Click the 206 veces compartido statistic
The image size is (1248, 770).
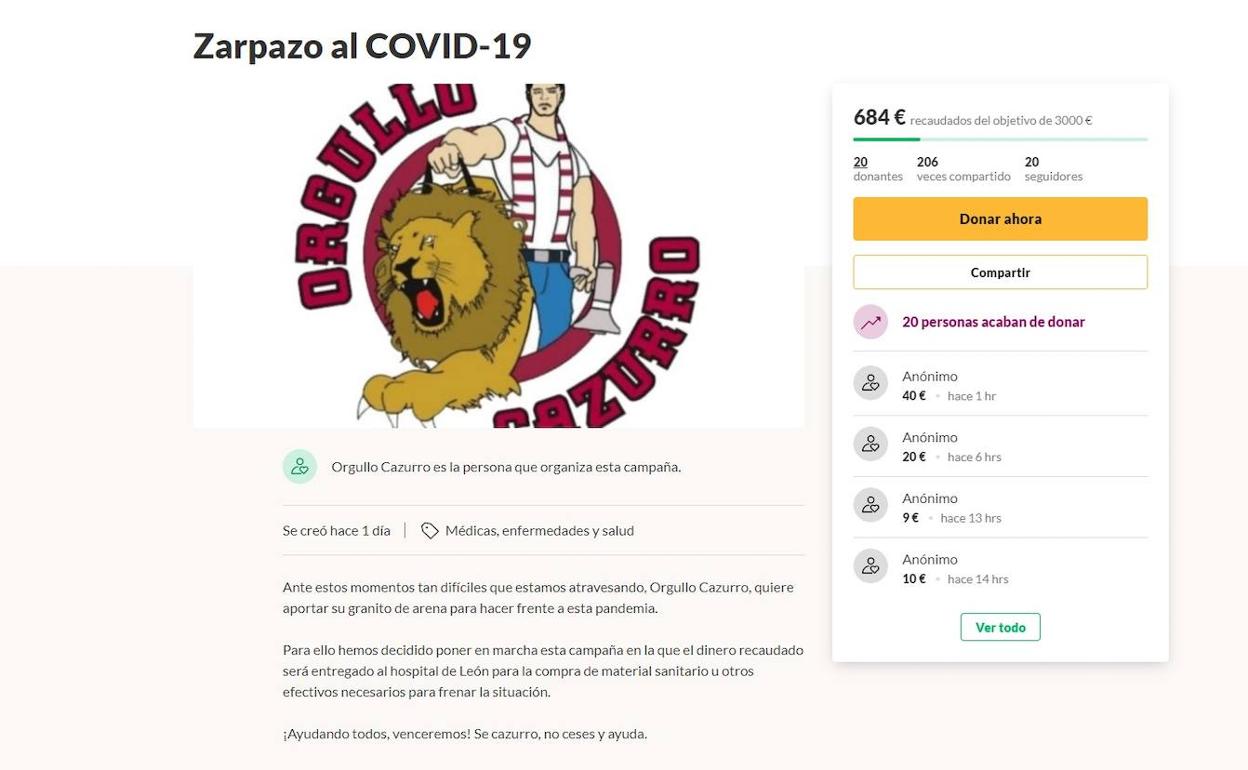tap(963, 169)
